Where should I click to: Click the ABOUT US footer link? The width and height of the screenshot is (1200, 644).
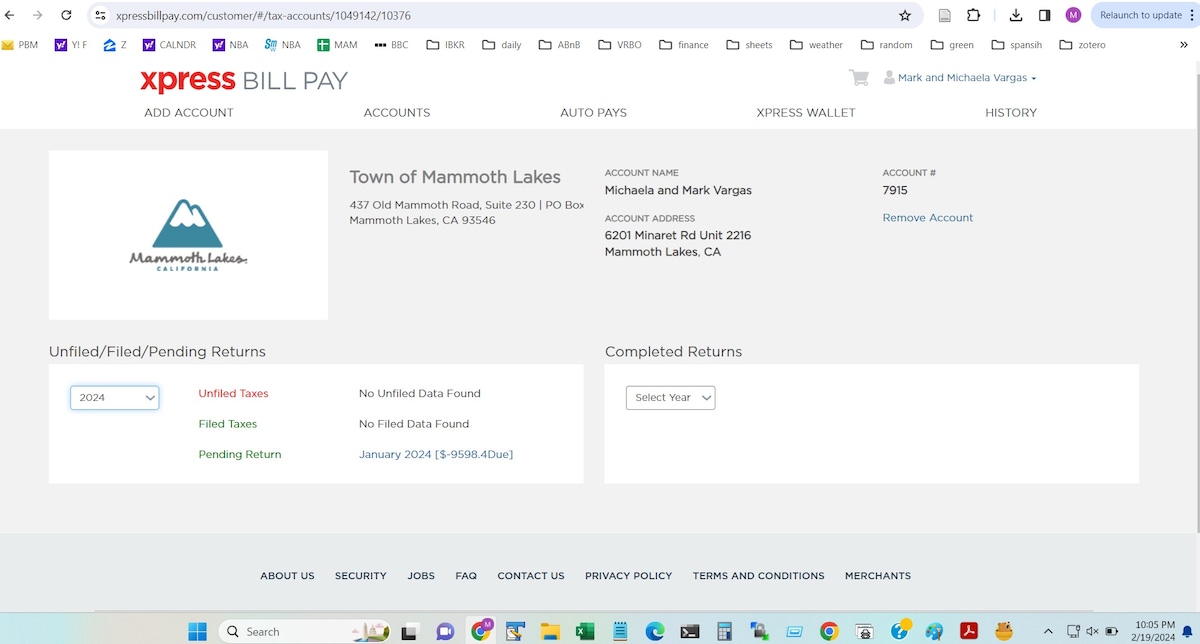[288, 576]
